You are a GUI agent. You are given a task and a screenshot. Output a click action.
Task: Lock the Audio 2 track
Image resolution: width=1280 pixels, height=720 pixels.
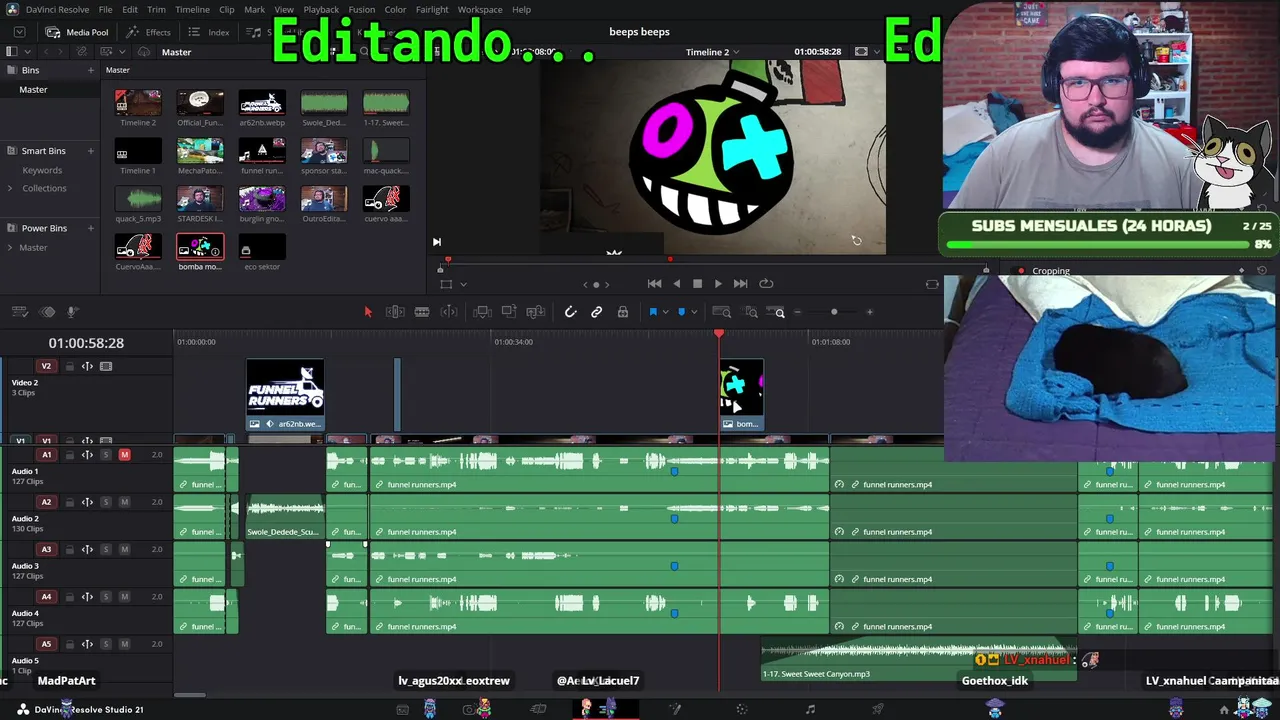[69, 502]
